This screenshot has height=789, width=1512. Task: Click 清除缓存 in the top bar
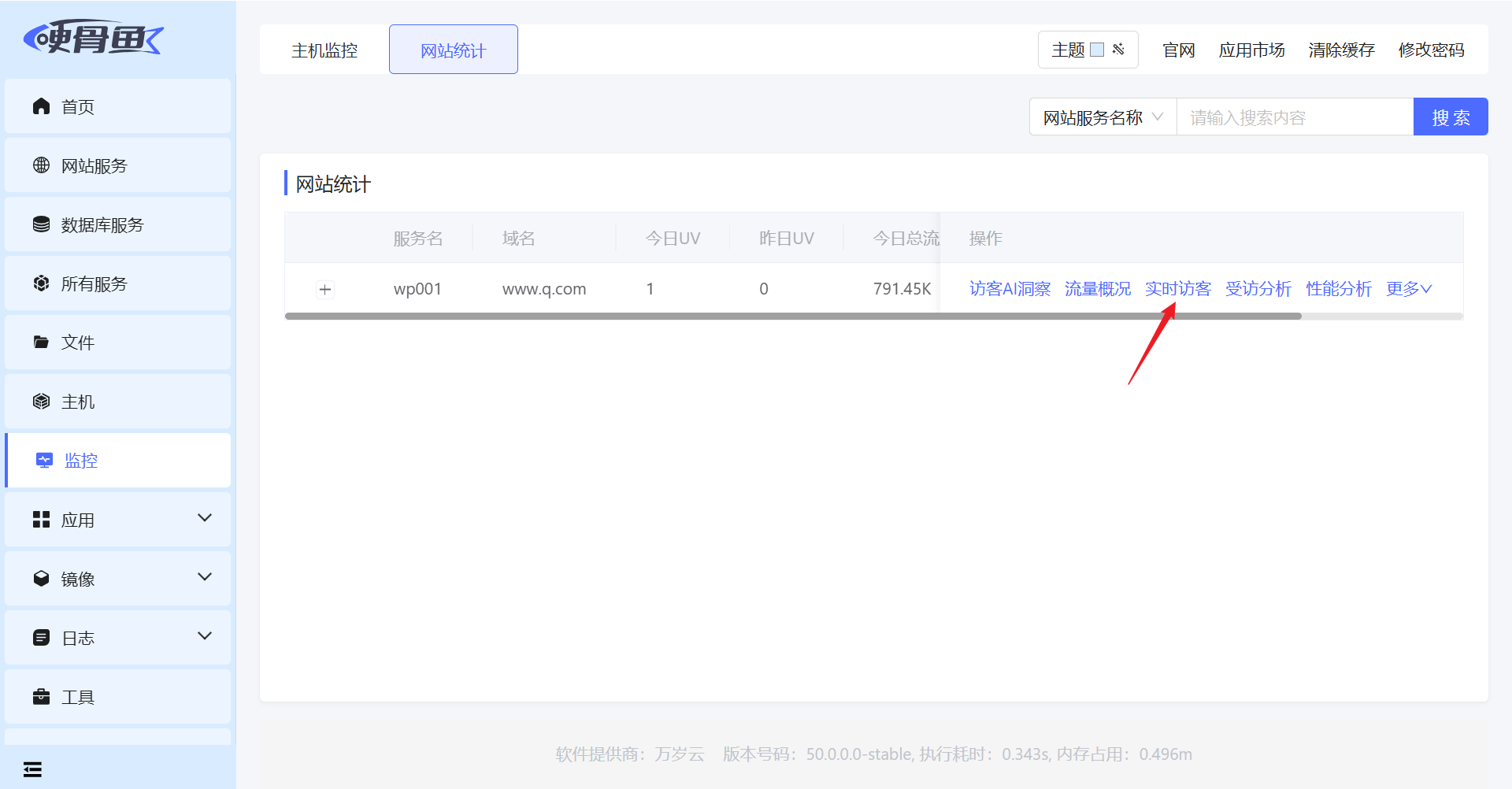click(x=1341, y=50)
